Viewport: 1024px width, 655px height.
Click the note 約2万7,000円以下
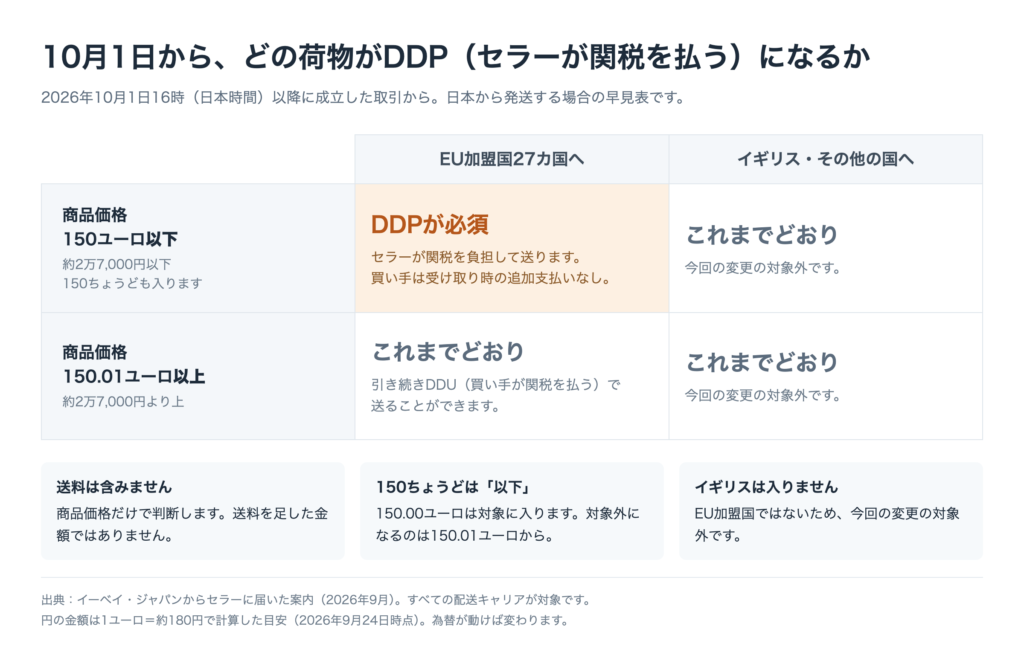click(x=117, y=264)
